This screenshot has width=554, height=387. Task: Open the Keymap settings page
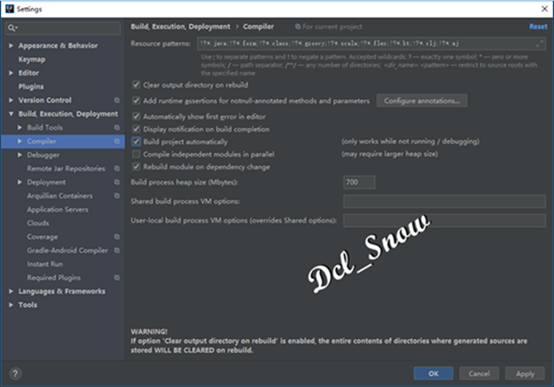click(x=32, y=59)
